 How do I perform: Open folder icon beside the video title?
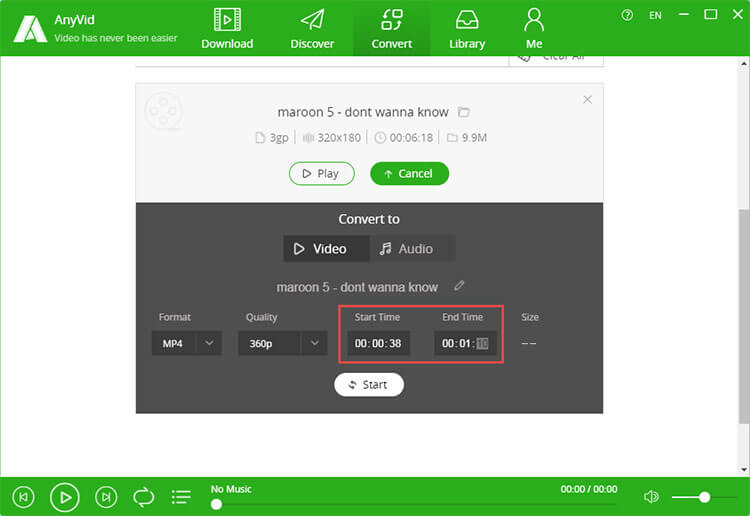tap(463, 112)
